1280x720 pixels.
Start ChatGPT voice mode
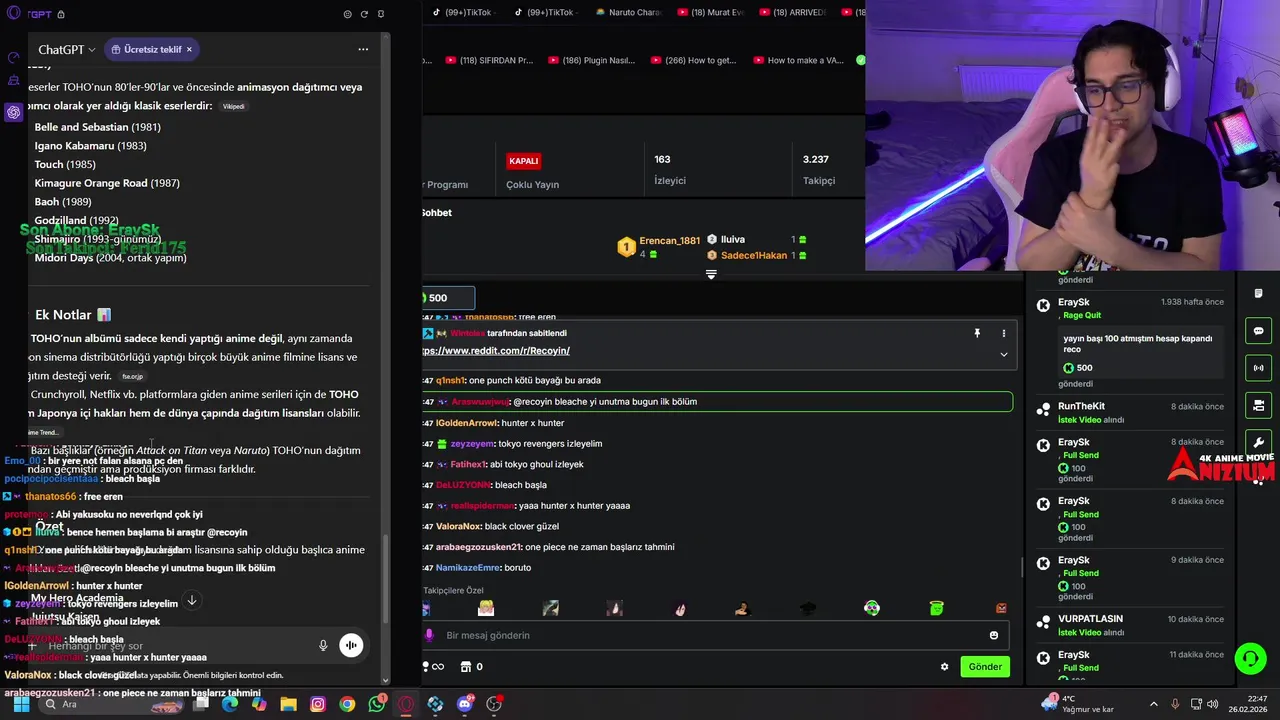(x=351, y=646)
